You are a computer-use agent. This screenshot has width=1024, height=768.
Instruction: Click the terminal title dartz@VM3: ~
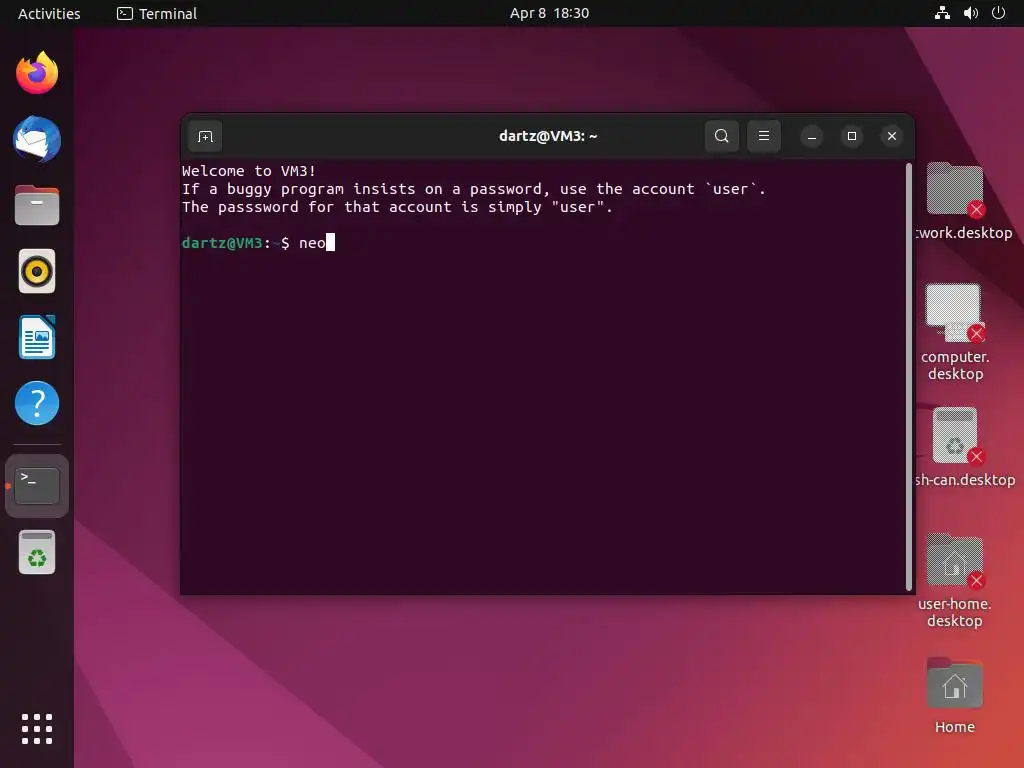coord(548,136)
